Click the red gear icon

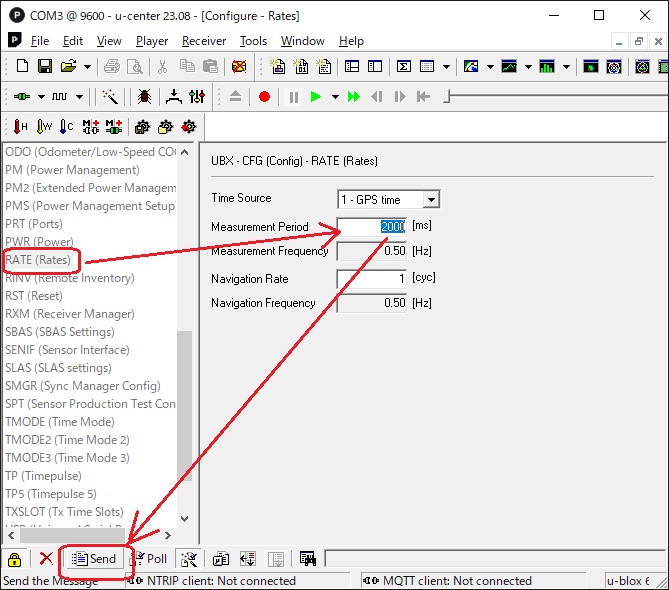point(189,127)
